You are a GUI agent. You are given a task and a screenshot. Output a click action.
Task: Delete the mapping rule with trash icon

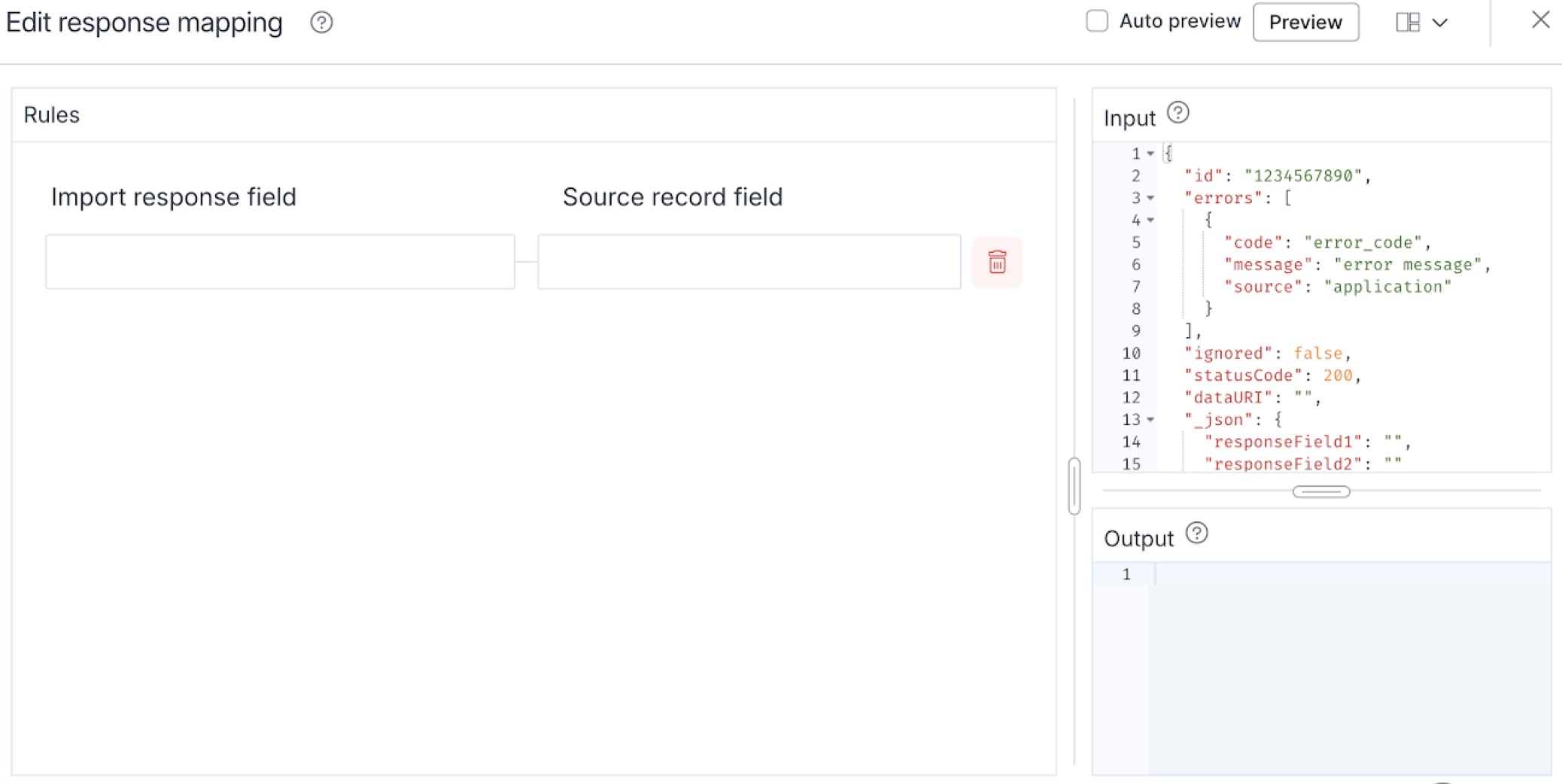tap(997, 262)
